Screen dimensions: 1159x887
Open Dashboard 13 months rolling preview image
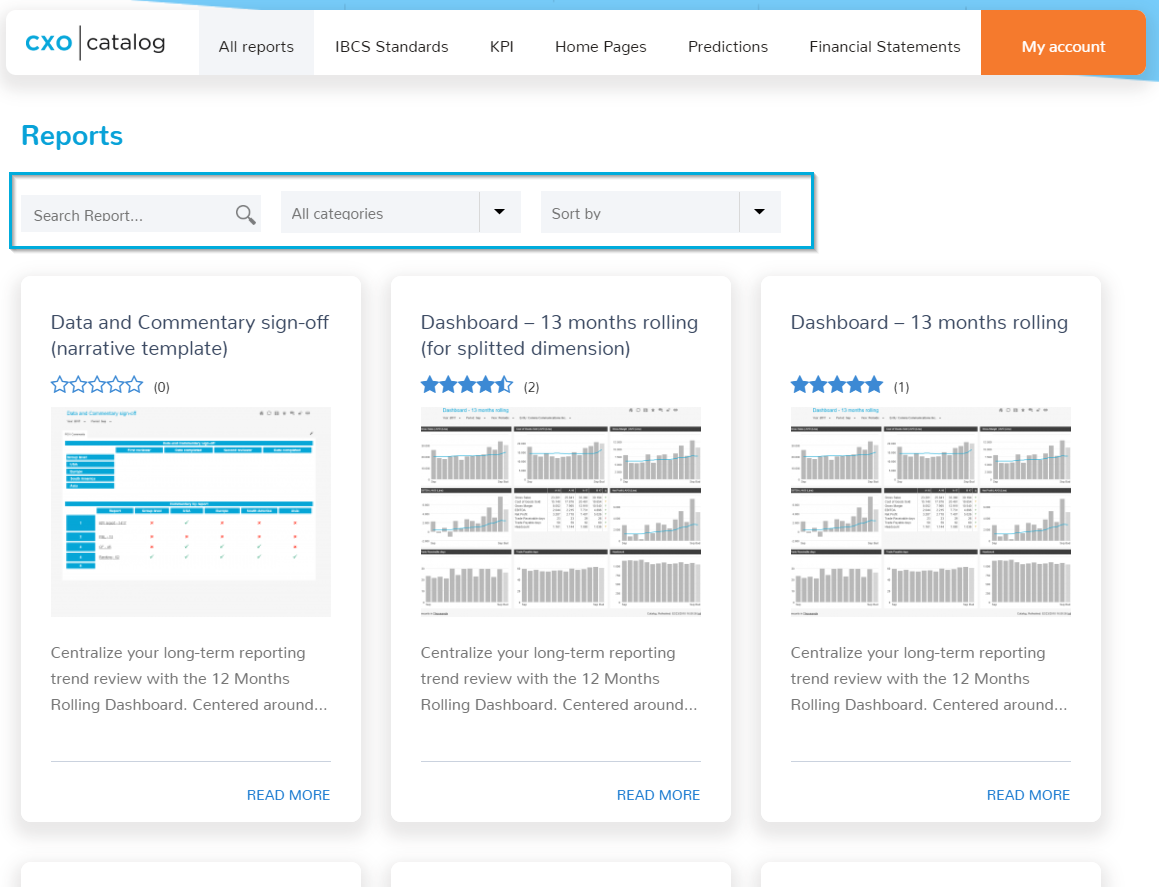point(931,512)
